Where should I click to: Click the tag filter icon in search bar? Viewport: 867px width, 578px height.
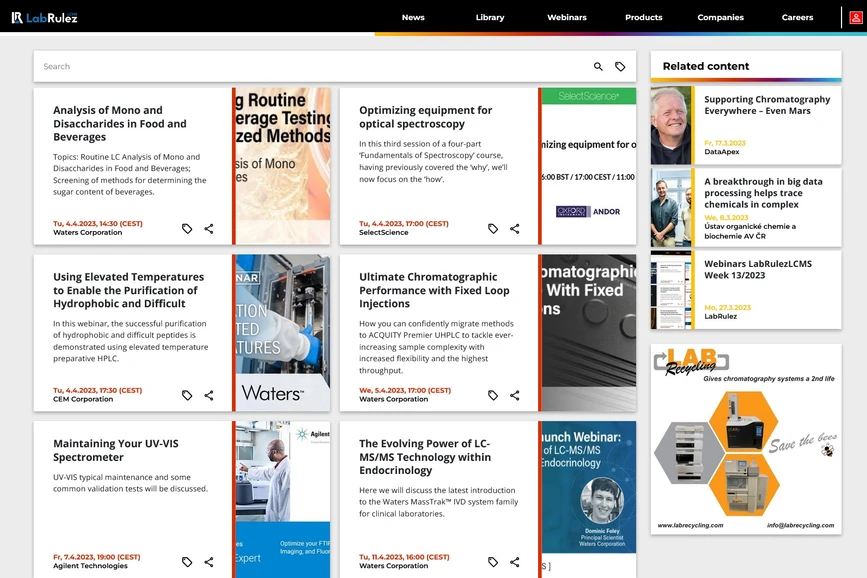coord(620,66)
